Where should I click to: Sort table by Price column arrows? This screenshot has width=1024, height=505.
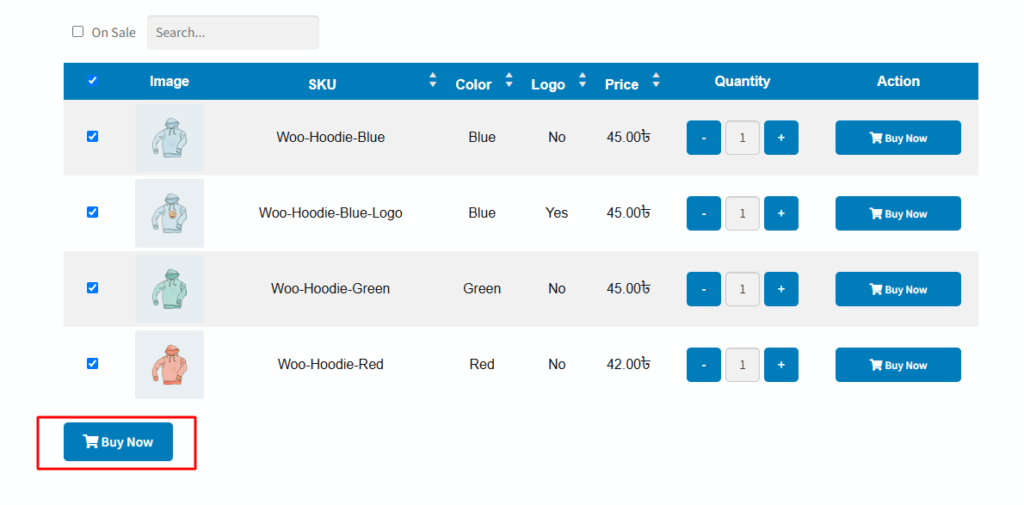(x=656, y=81)
